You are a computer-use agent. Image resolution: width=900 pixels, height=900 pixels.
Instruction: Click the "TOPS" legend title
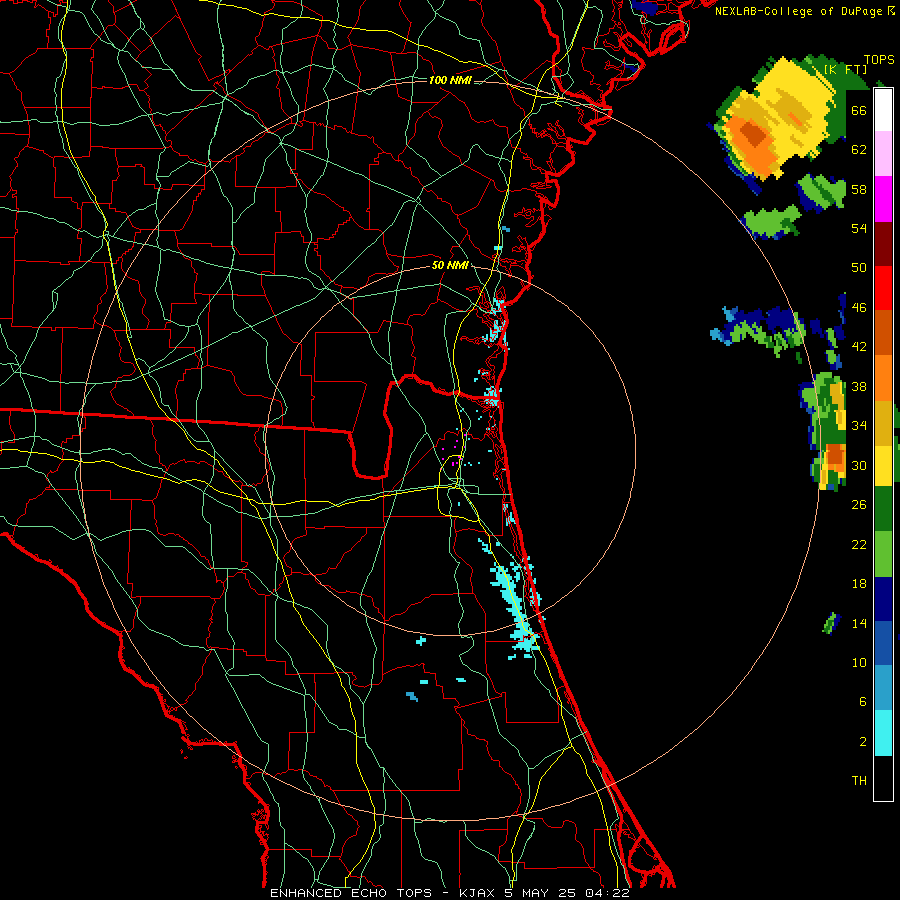(879, 60)
